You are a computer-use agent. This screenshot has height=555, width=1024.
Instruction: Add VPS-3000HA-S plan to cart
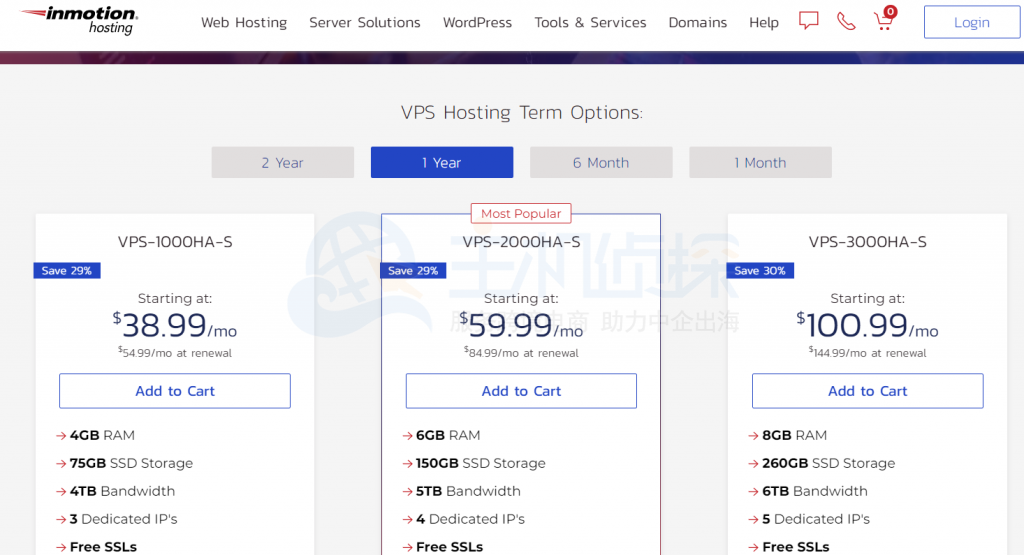pos(867,390)
